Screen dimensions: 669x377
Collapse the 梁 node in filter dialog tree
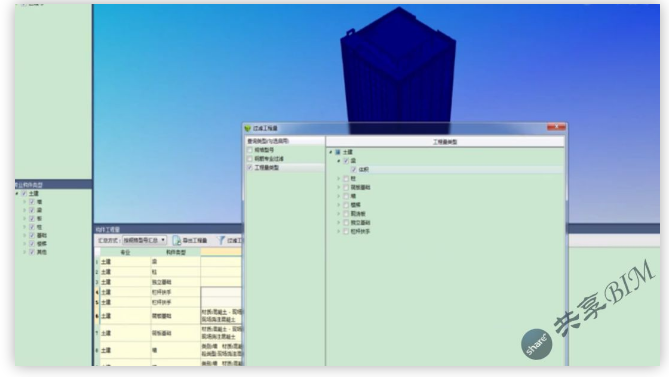pyautogui.click(x=339, y=161)
